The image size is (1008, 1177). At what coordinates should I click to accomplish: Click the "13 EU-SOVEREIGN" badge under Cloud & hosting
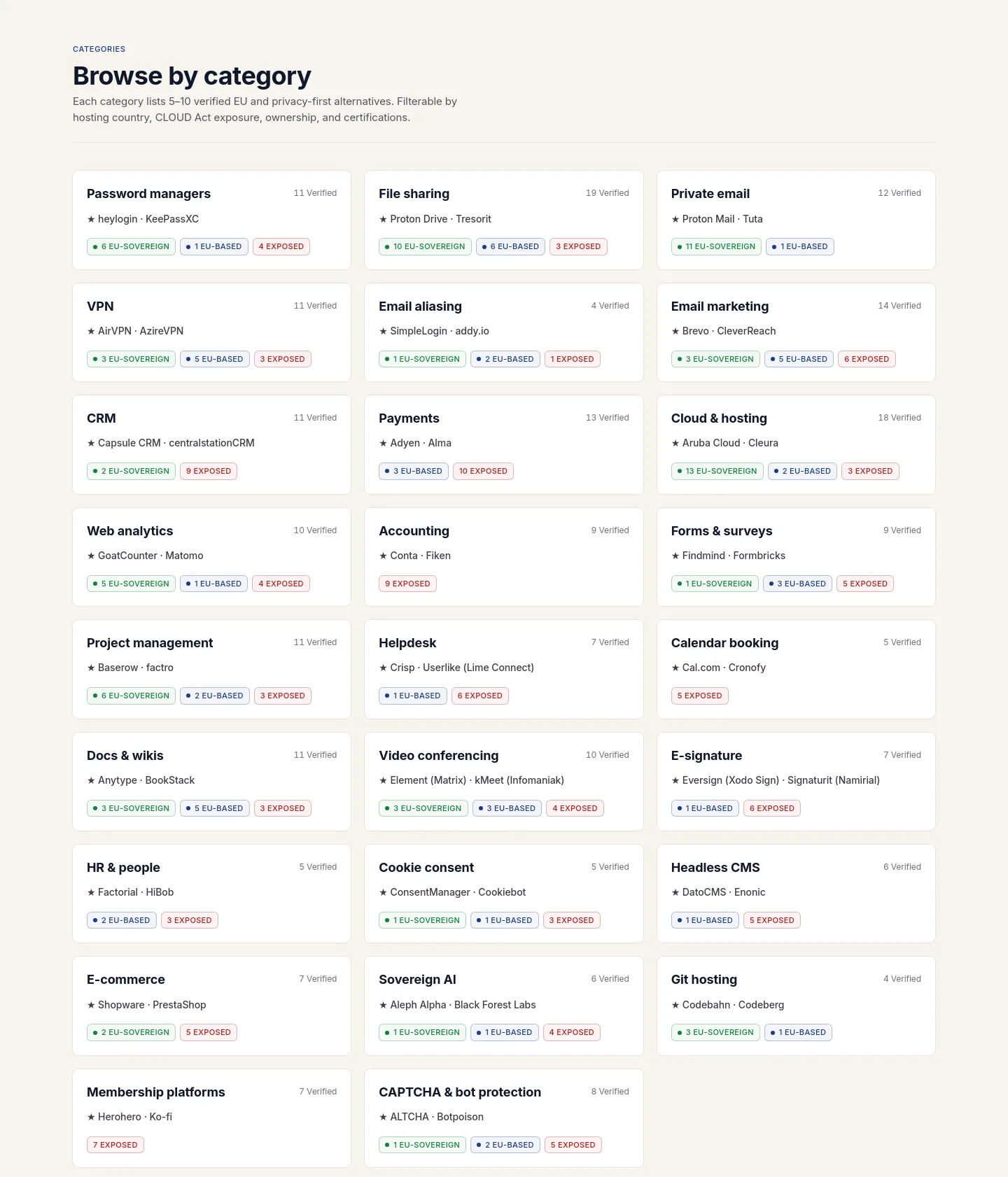coord(717,471)
